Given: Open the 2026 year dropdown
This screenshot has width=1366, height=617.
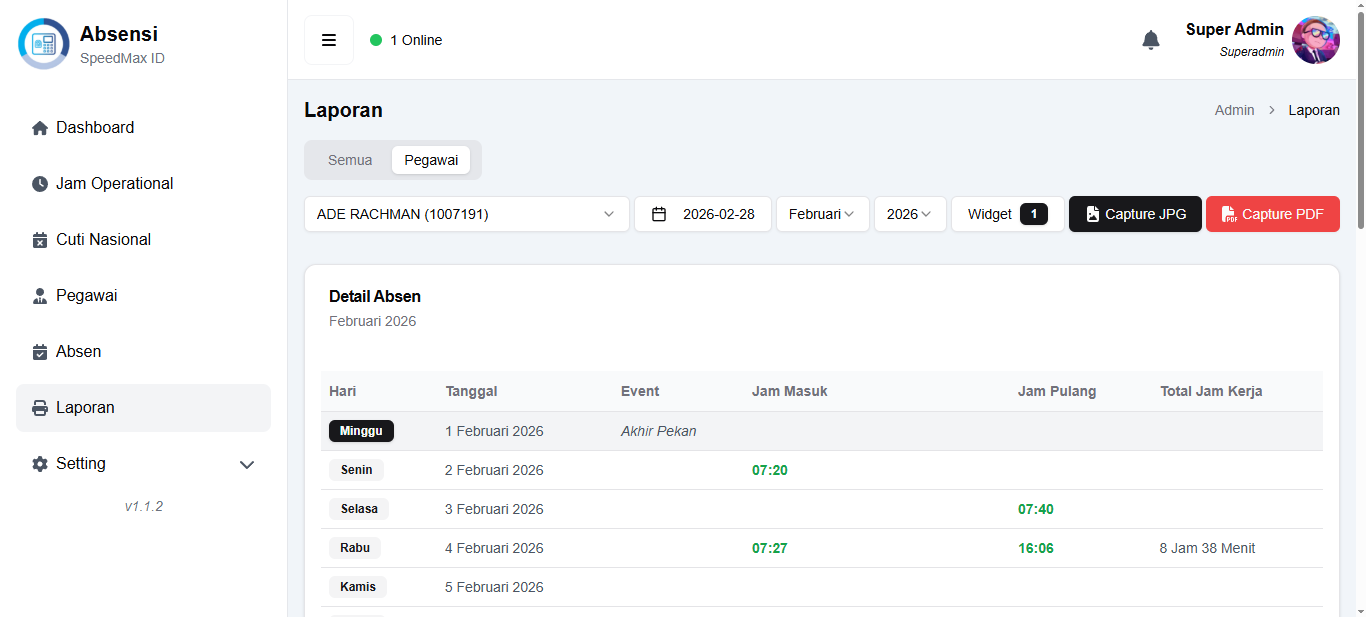Looking at the screenshot, I should pos(909,214).
